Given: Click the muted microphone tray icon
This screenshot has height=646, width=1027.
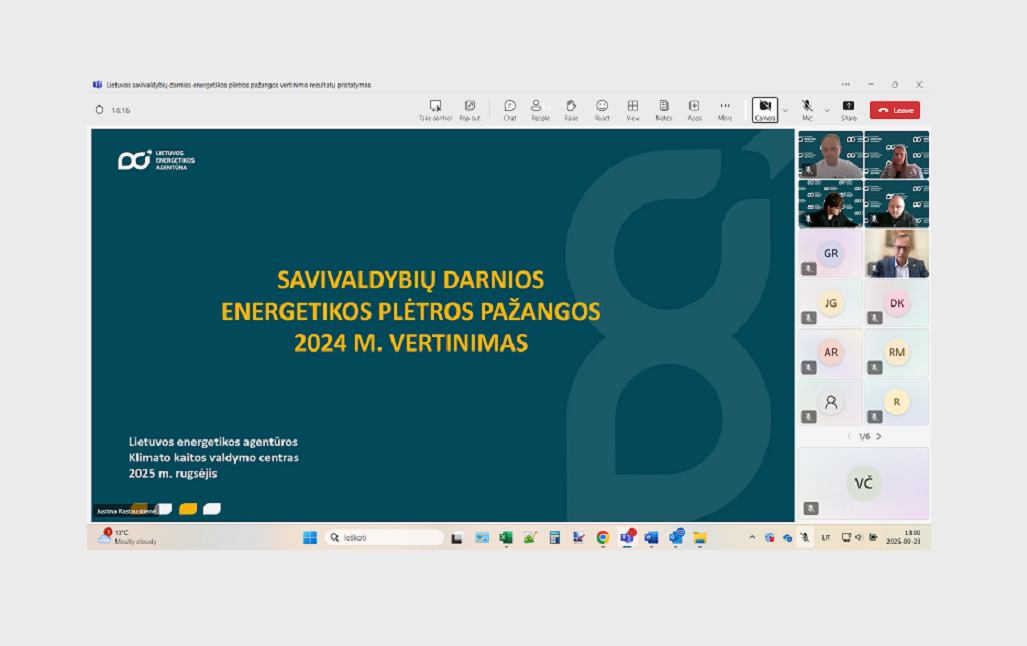Looking at the screenshot, I should pos(805,537).
